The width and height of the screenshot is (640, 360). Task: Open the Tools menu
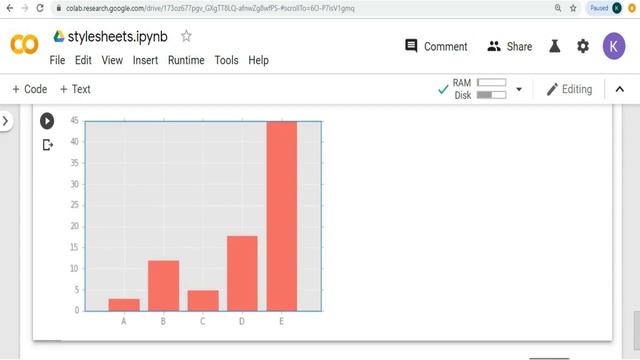point(227,60)
